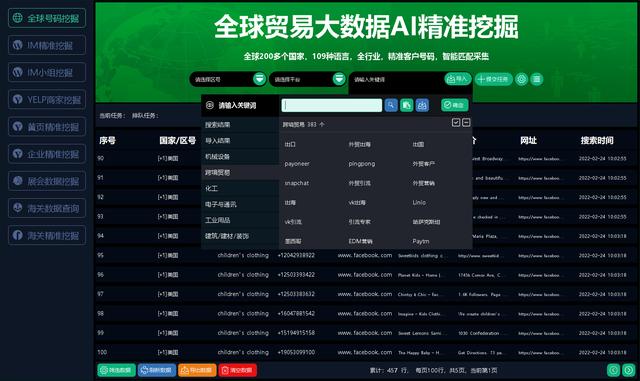Open IM精准挖掘 in the sidebar
The width and height of the screenshot is (640, 381).
47,45
